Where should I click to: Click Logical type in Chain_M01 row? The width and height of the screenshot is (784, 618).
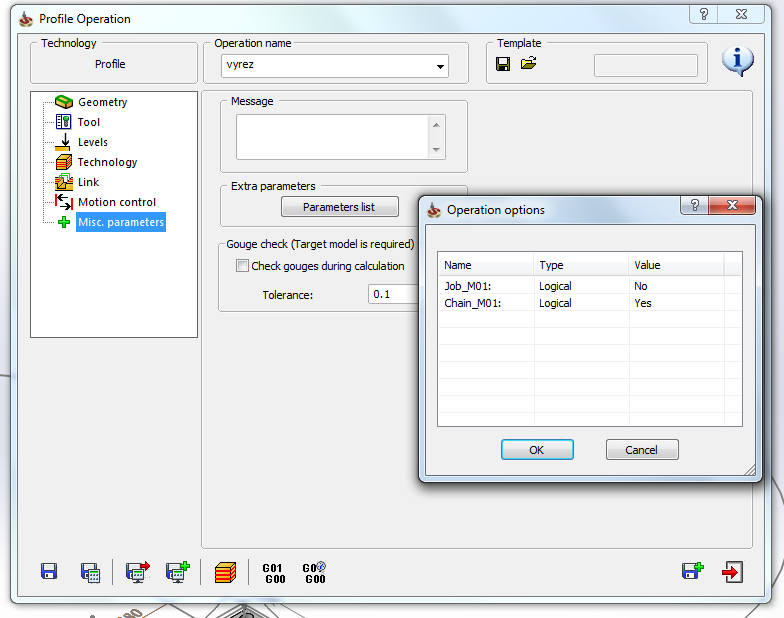(555, 303)
